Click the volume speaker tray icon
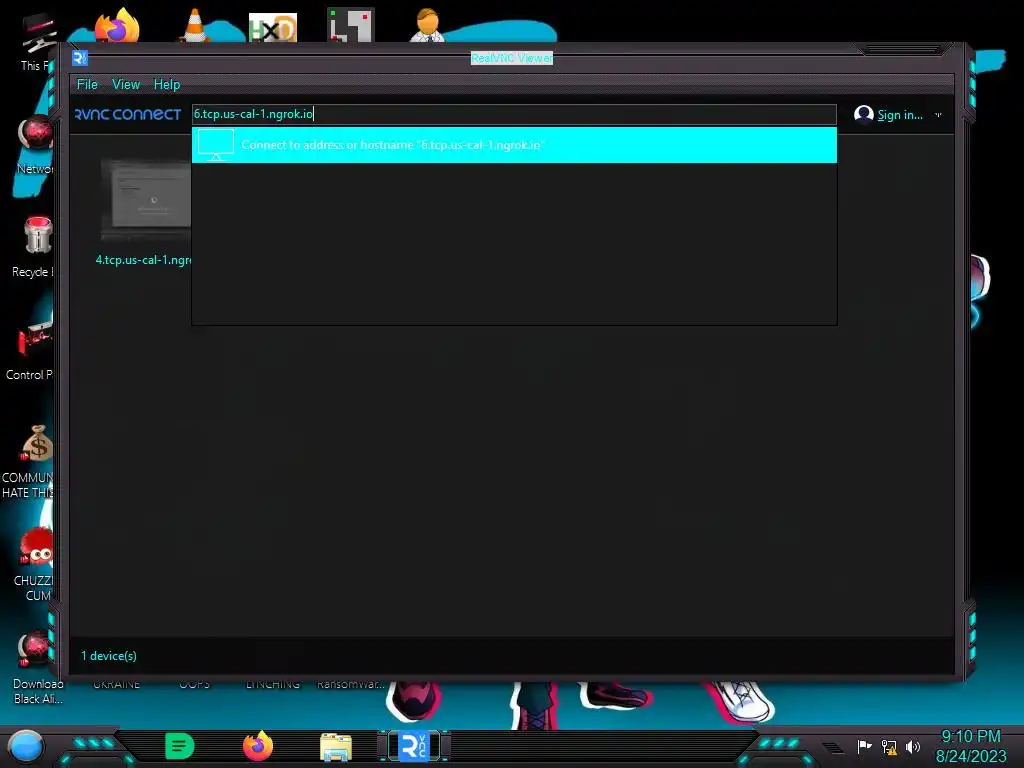1024x768 pixels. coord(913,746)
